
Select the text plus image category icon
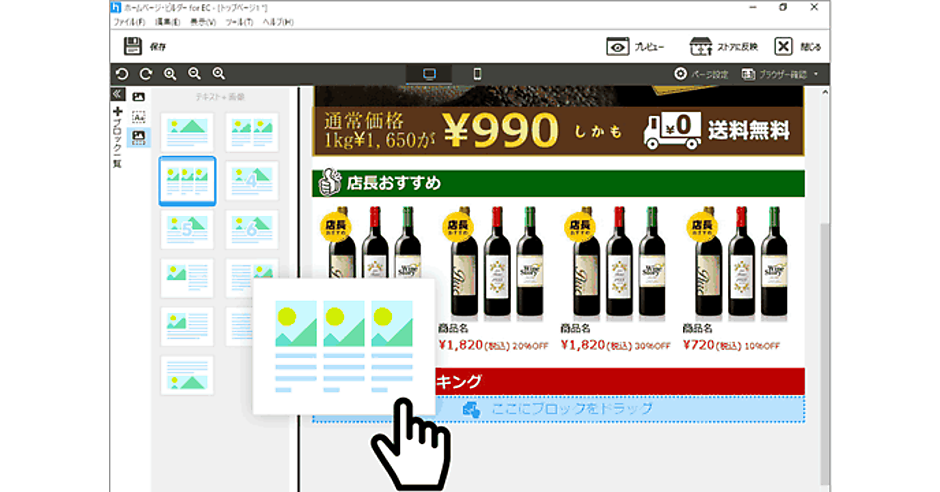[x=139, y=136]
